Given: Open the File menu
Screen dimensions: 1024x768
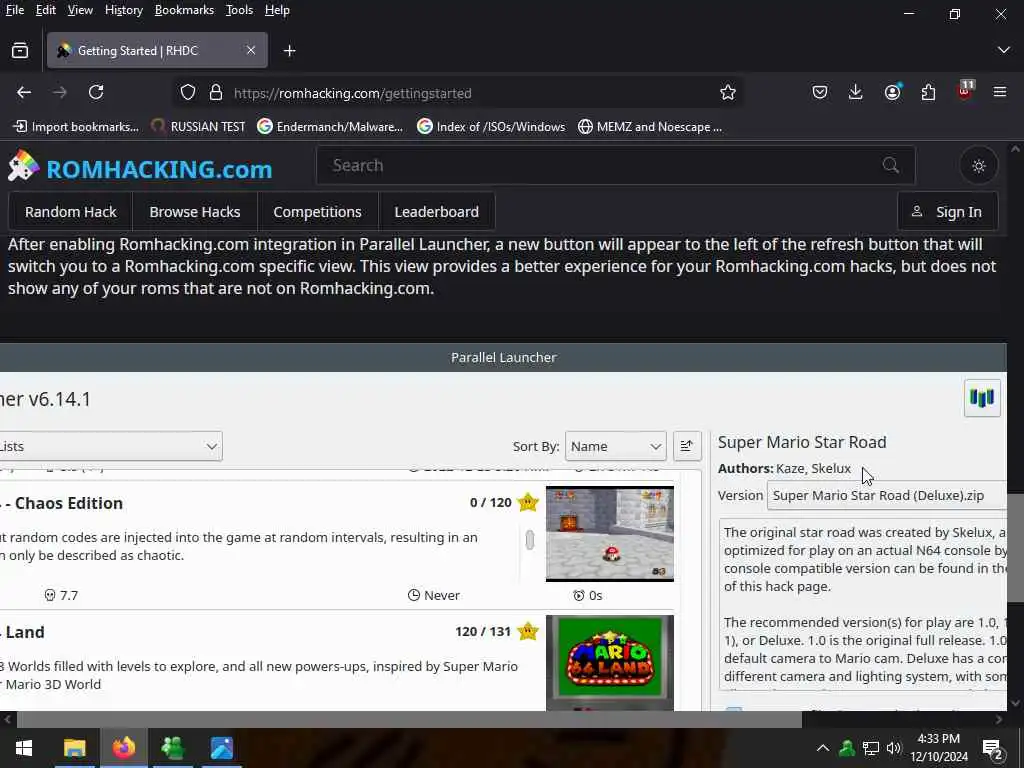Looking at the screenshot, I should pos(14,10).
